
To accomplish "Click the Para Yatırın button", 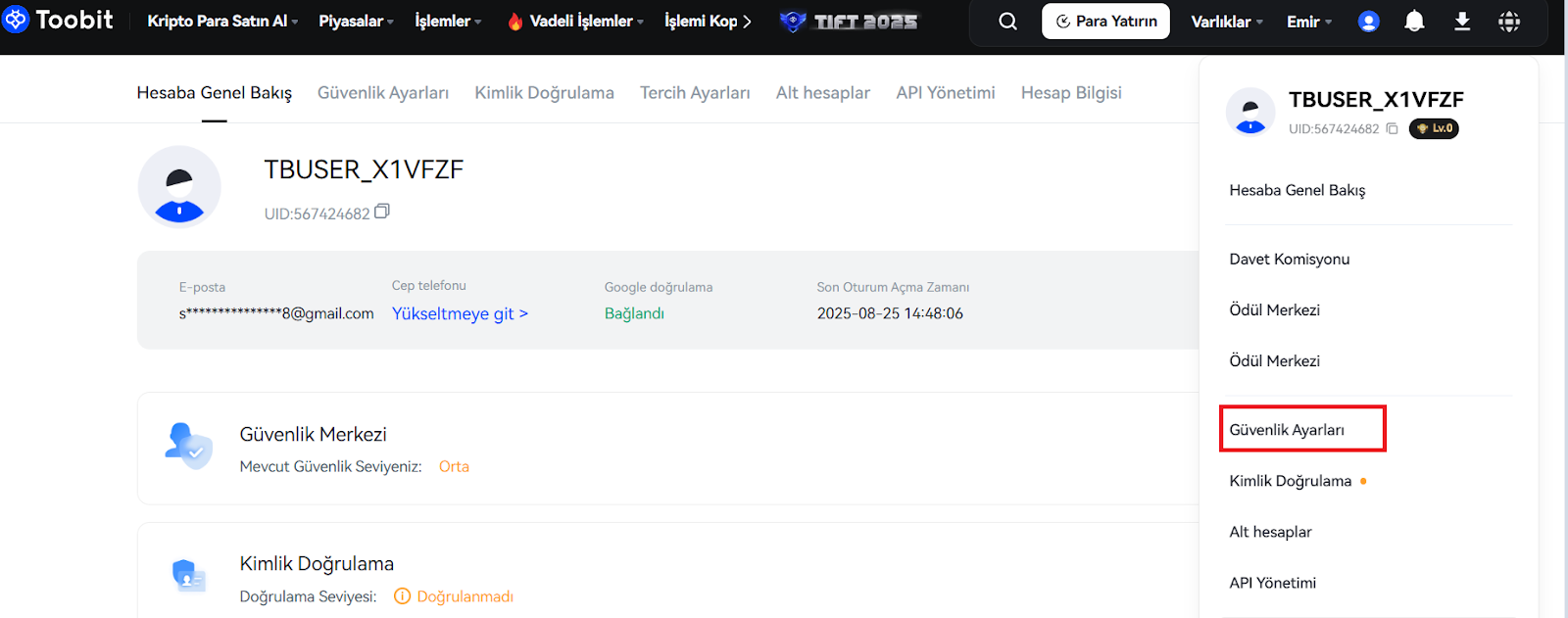I will tap(1105, 21).
